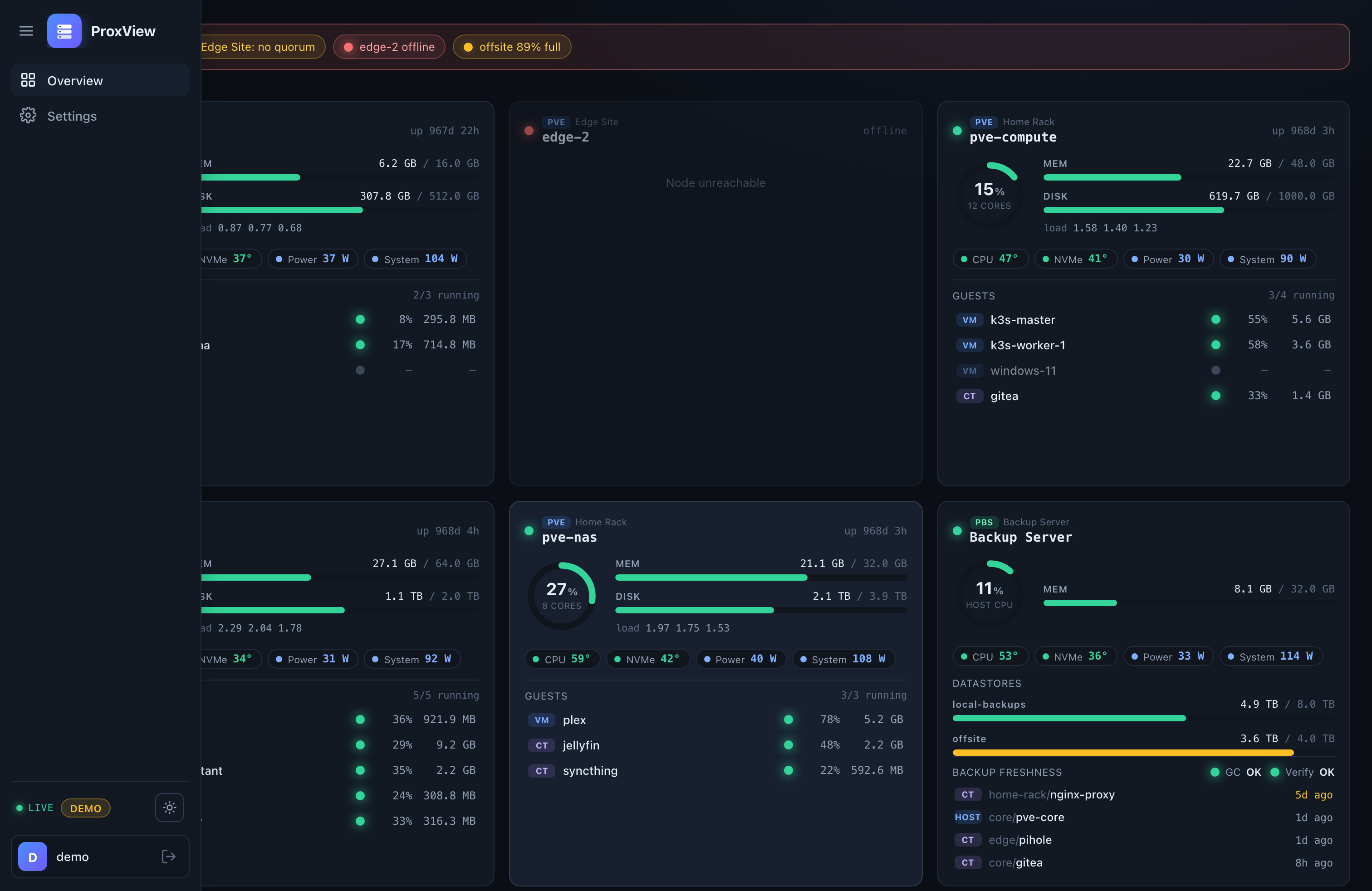Image resolution: width=1372 pixels, height=891 pixels.
Task: Click the pve-compute DISK usage bar
Action: pyautogui.click(x=1189, y=211)
